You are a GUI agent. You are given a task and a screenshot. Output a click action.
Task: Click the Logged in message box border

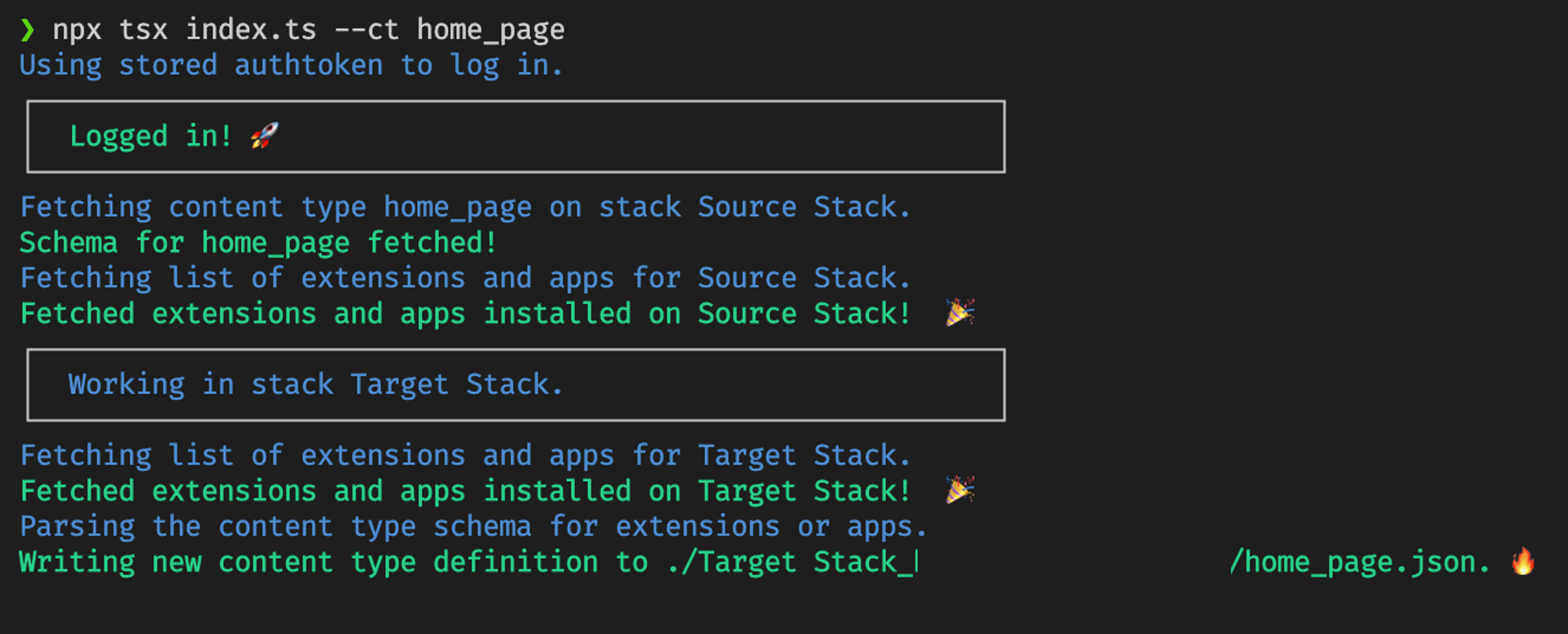coord(516,136)
